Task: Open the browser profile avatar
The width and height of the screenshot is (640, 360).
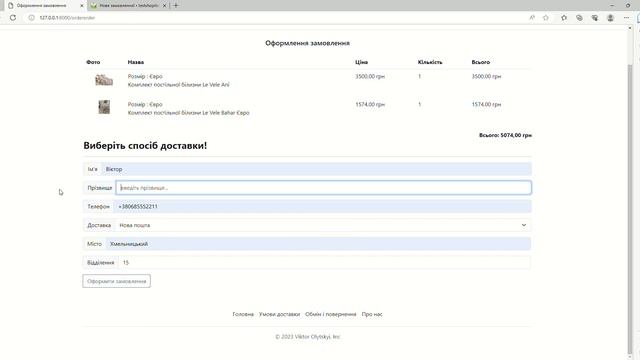Action: click(x=611, y=18)
